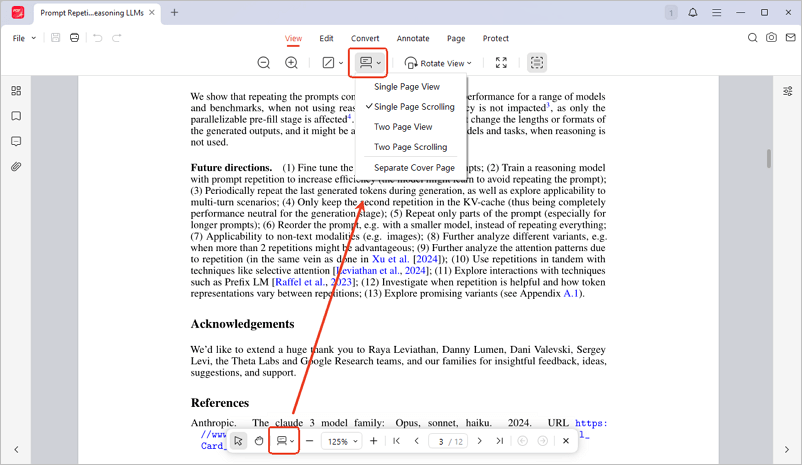Click the Print icon

[75, 38]
